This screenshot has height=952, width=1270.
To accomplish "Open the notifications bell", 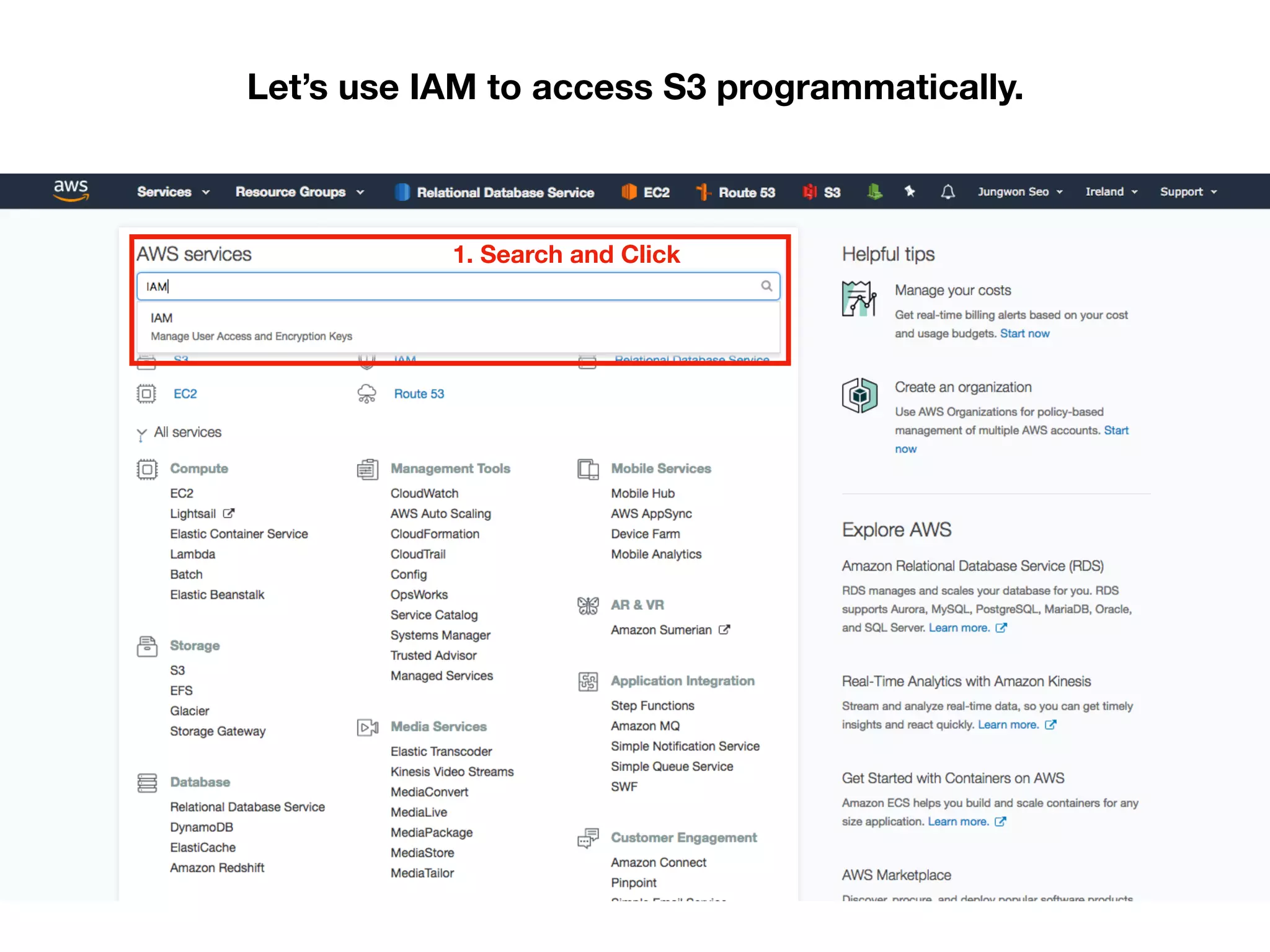I will tap(948, 192).
